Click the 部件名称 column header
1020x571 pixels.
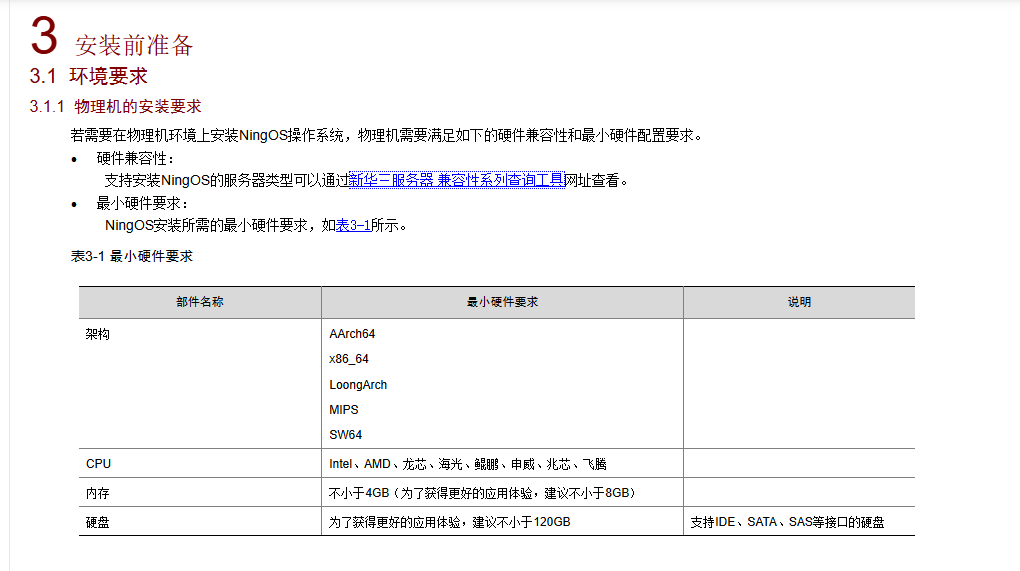tap(200, 302)
